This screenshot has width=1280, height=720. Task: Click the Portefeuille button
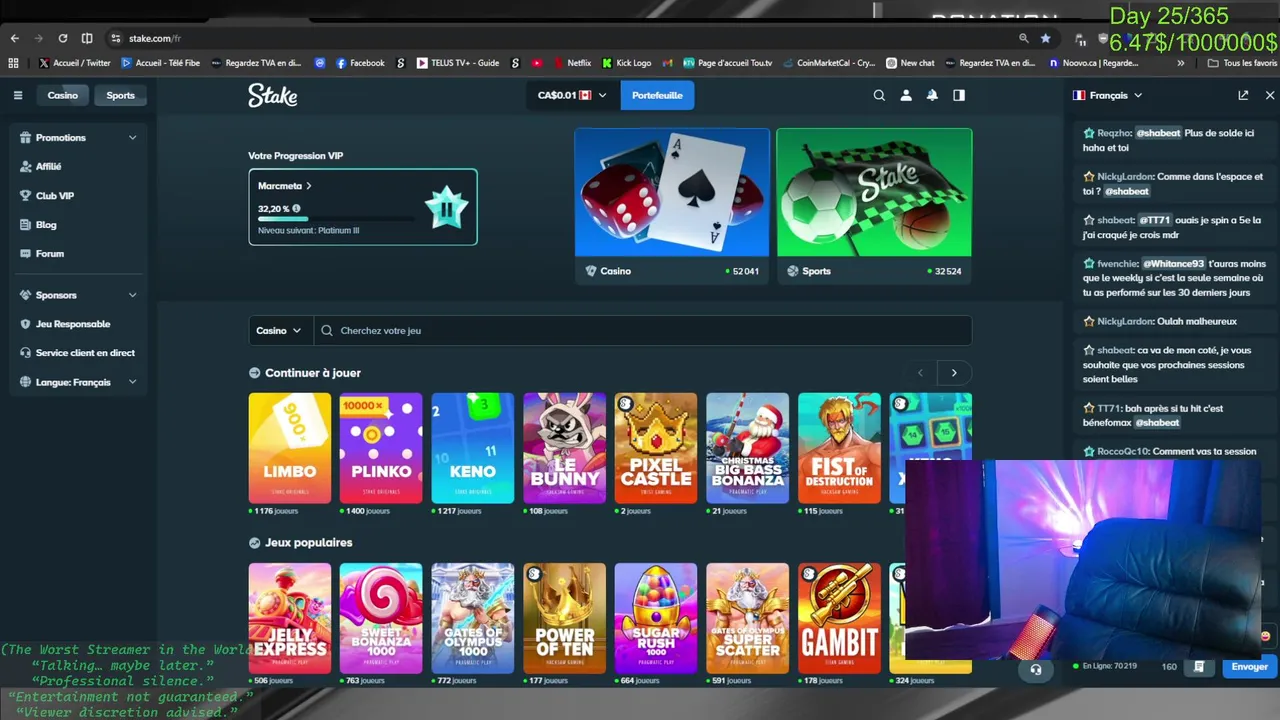[657, 95]
